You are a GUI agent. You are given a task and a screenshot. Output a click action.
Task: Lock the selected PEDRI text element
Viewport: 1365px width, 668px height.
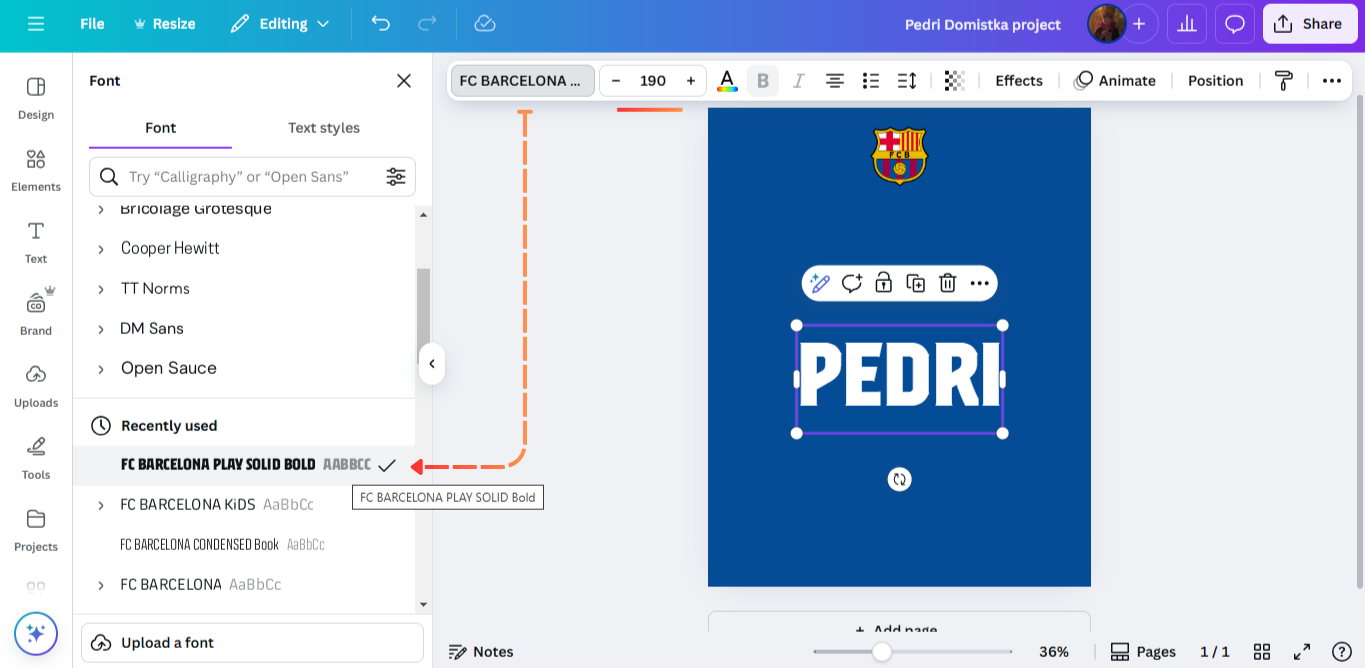(x=884, y=283)
